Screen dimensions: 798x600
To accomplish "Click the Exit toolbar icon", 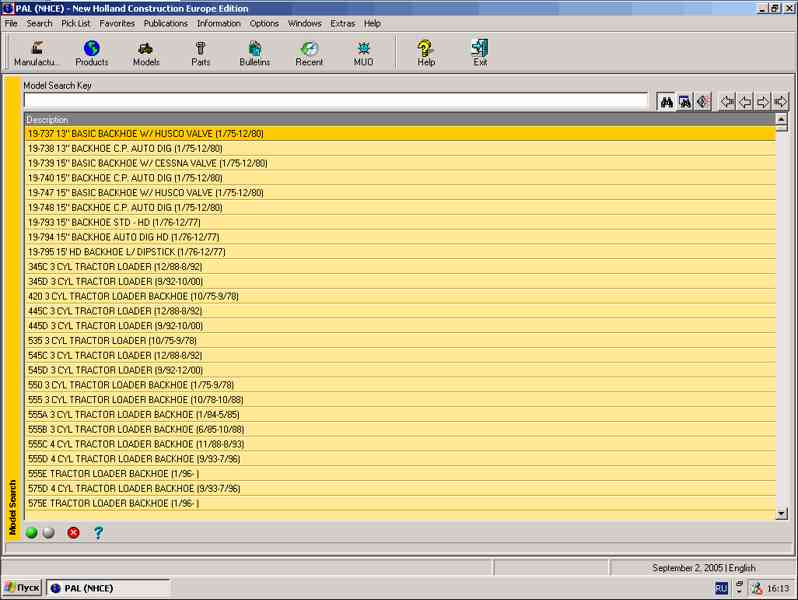I will (x=480, y=53).
